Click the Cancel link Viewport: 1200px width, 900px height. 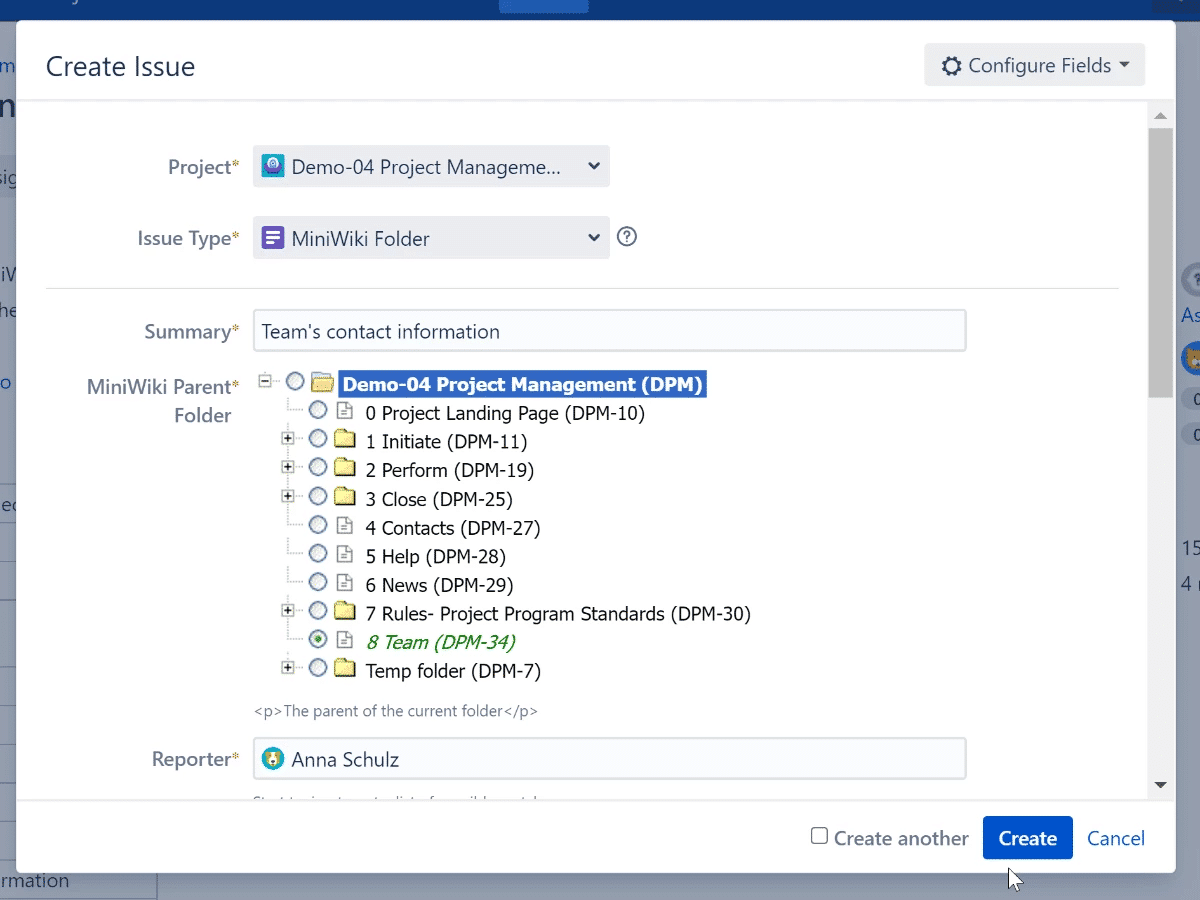[x=1116, y=838]
